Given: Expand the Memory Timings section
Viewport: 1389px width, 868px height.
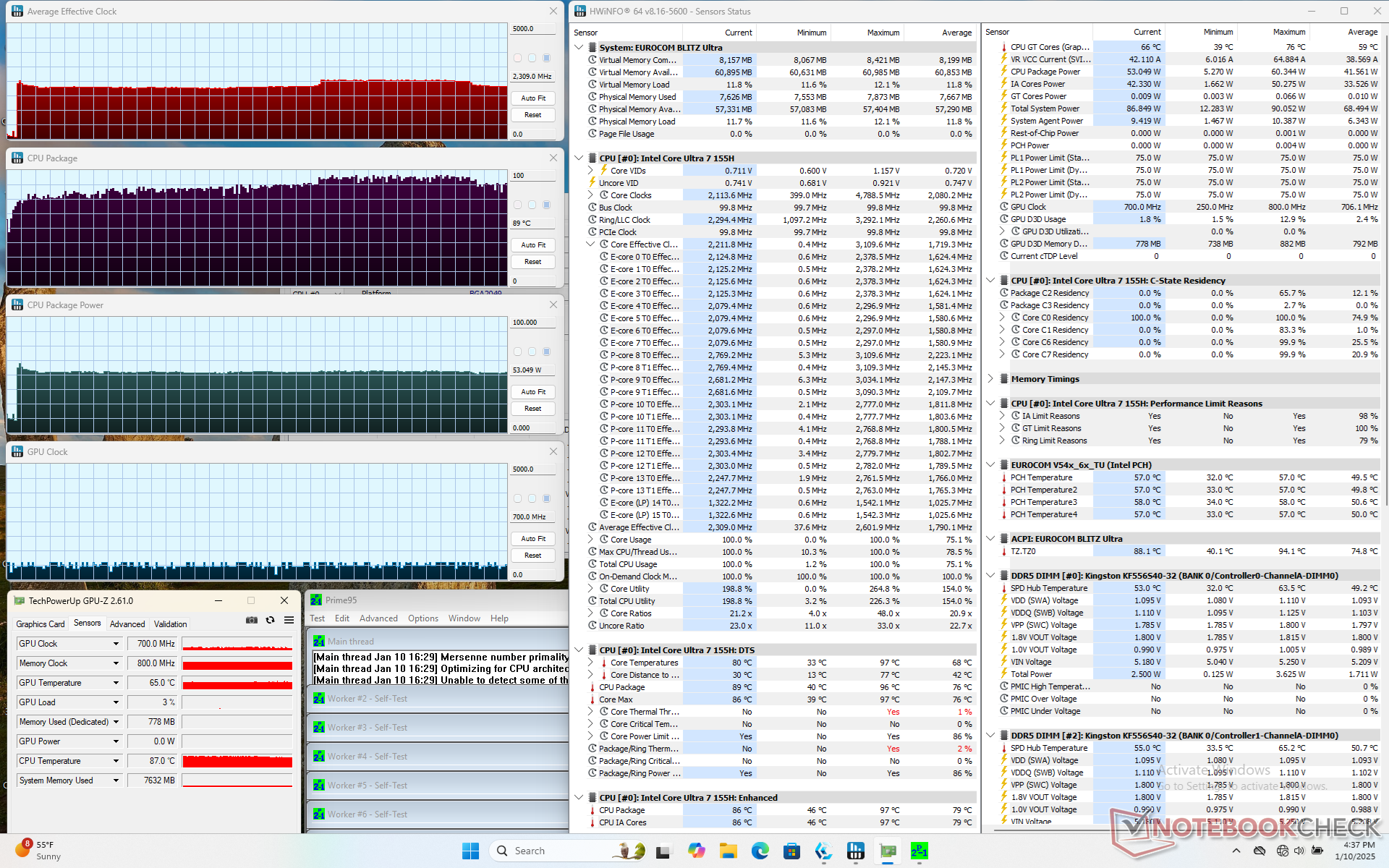Looking at the screenshot, I should (990, 379).
